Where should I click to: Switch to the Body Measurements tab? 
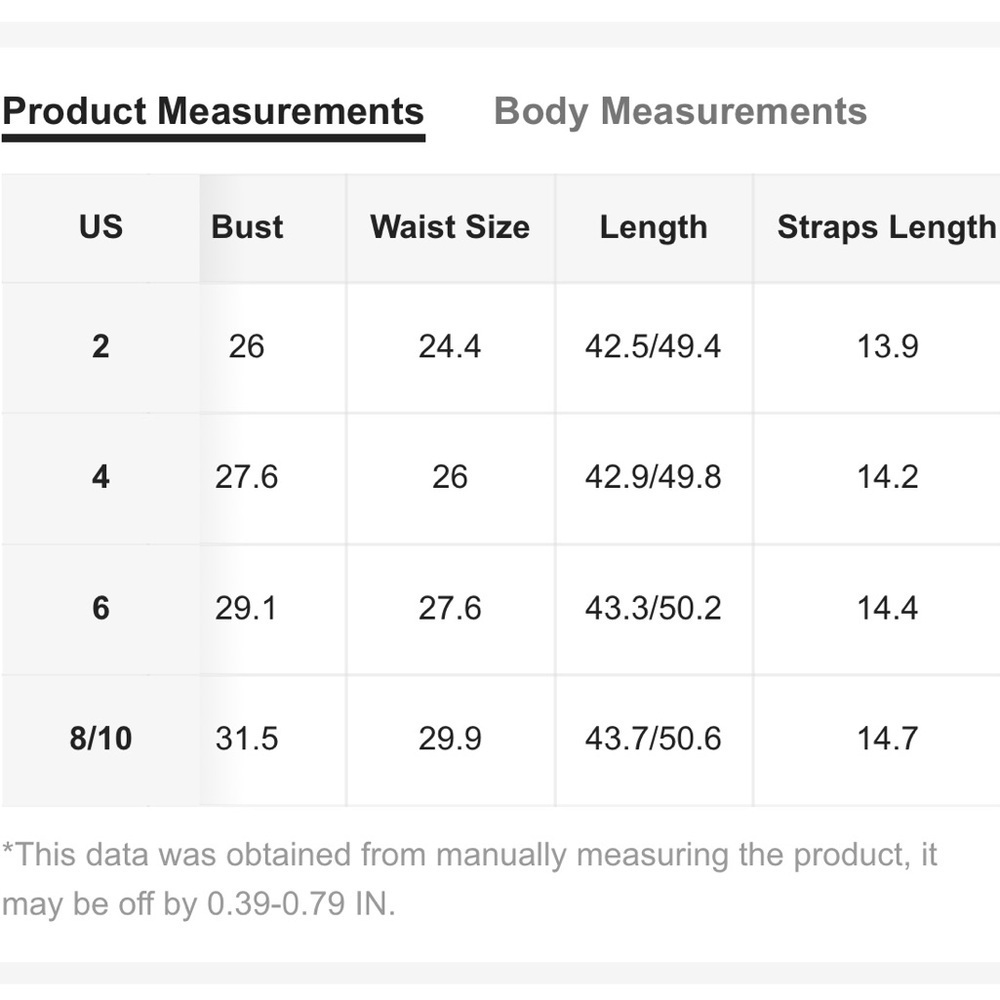point(680,112)
